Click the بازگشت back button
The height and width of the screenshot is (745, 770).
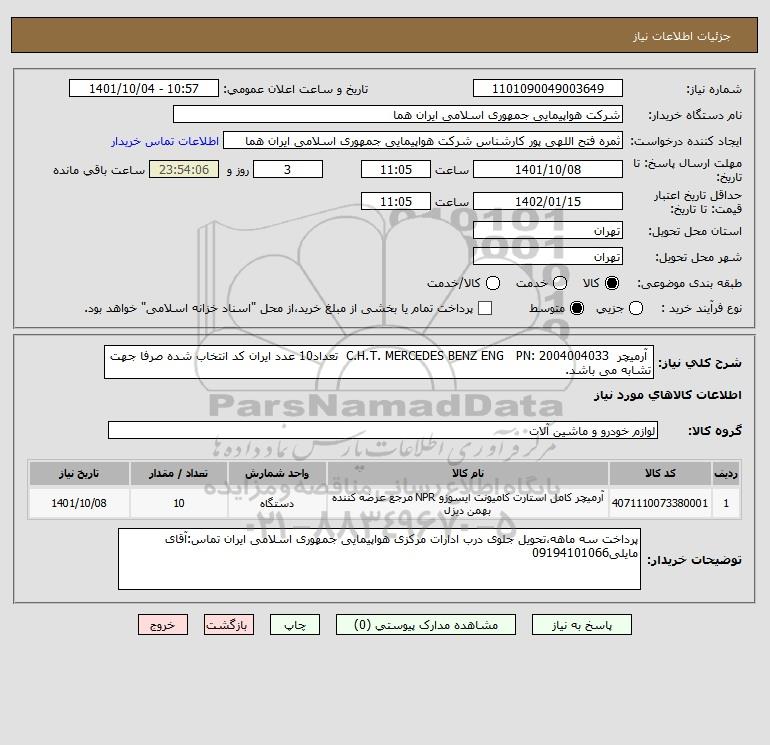[x=229, y=625]
